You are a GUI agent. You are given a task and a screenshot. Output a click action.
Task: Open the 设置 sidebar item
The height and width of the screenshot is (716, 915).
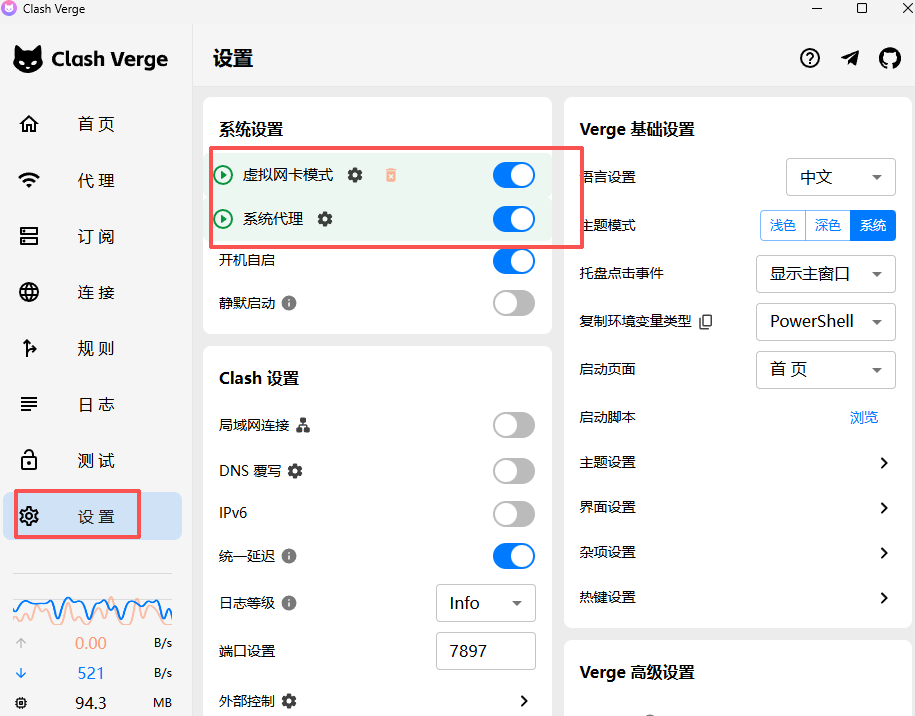pyautogui.click(x=92, y=516)
